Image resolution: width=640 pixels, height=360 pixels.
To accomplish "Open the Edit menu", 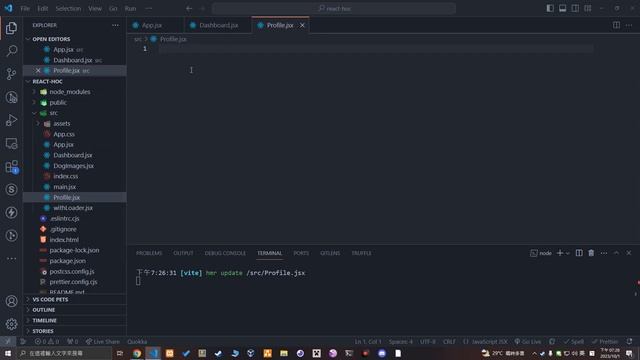I will pyautogui.click(x=42, y=8).
